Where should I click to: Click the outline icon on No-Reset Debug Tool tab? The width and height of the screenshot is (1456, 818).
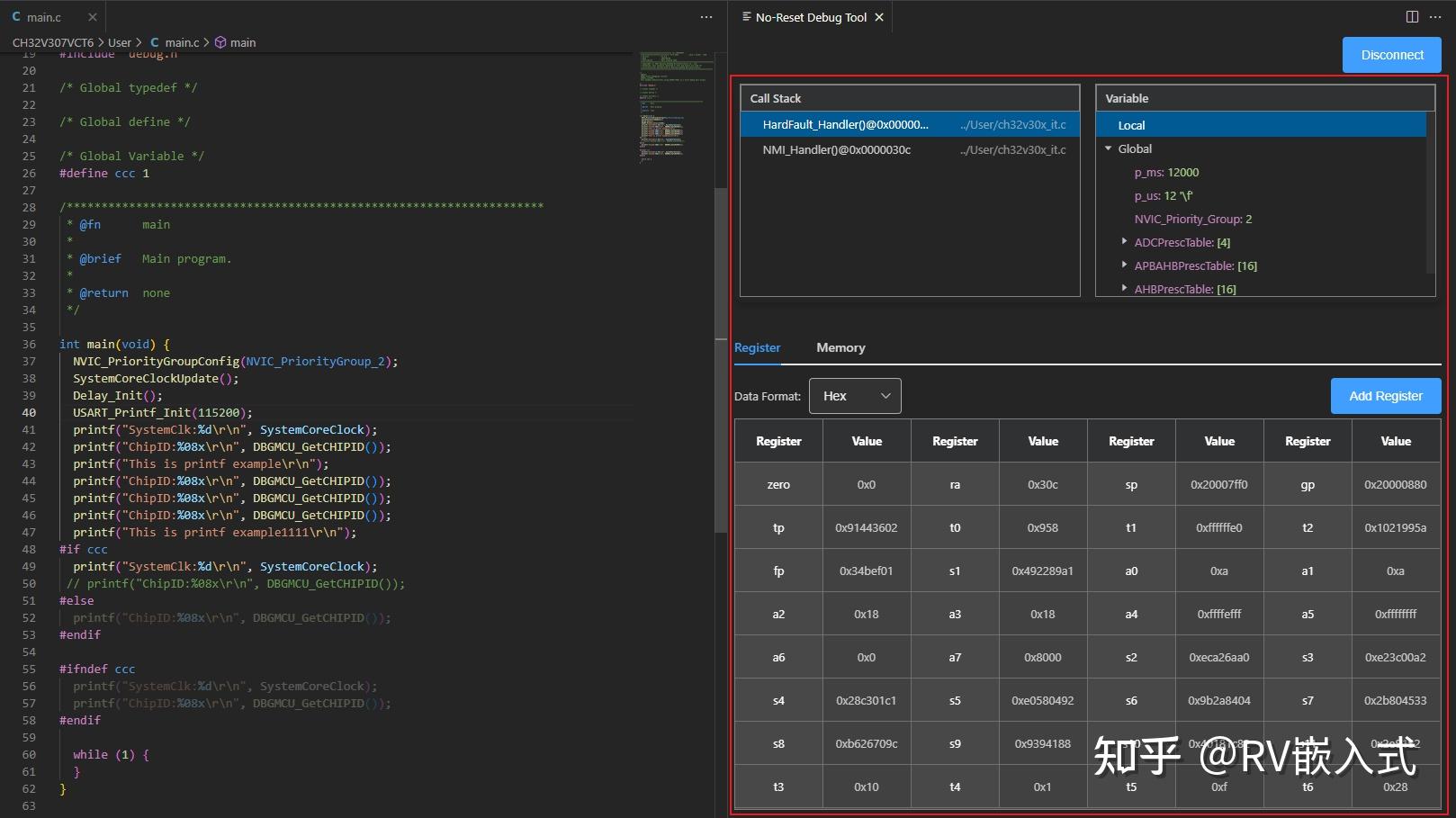pos(745,16)
